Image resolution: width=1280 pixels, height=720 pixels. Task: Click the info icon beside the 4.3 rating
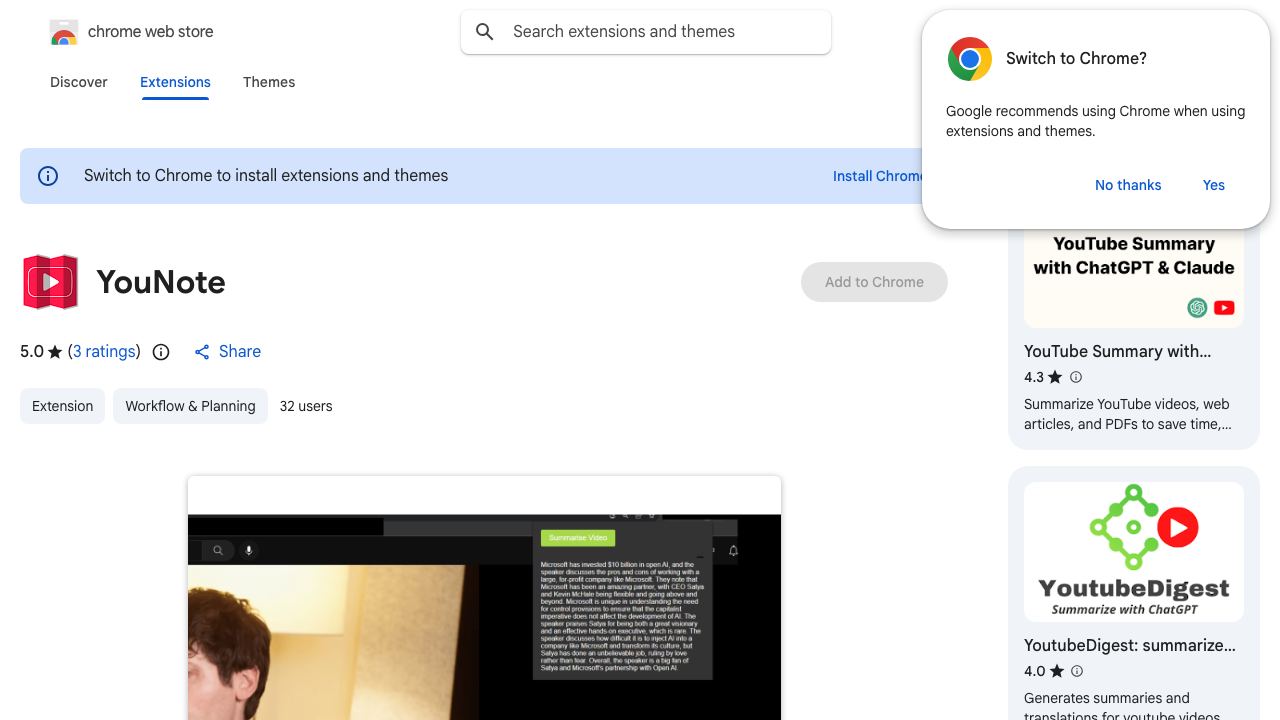pos(1076,377)
